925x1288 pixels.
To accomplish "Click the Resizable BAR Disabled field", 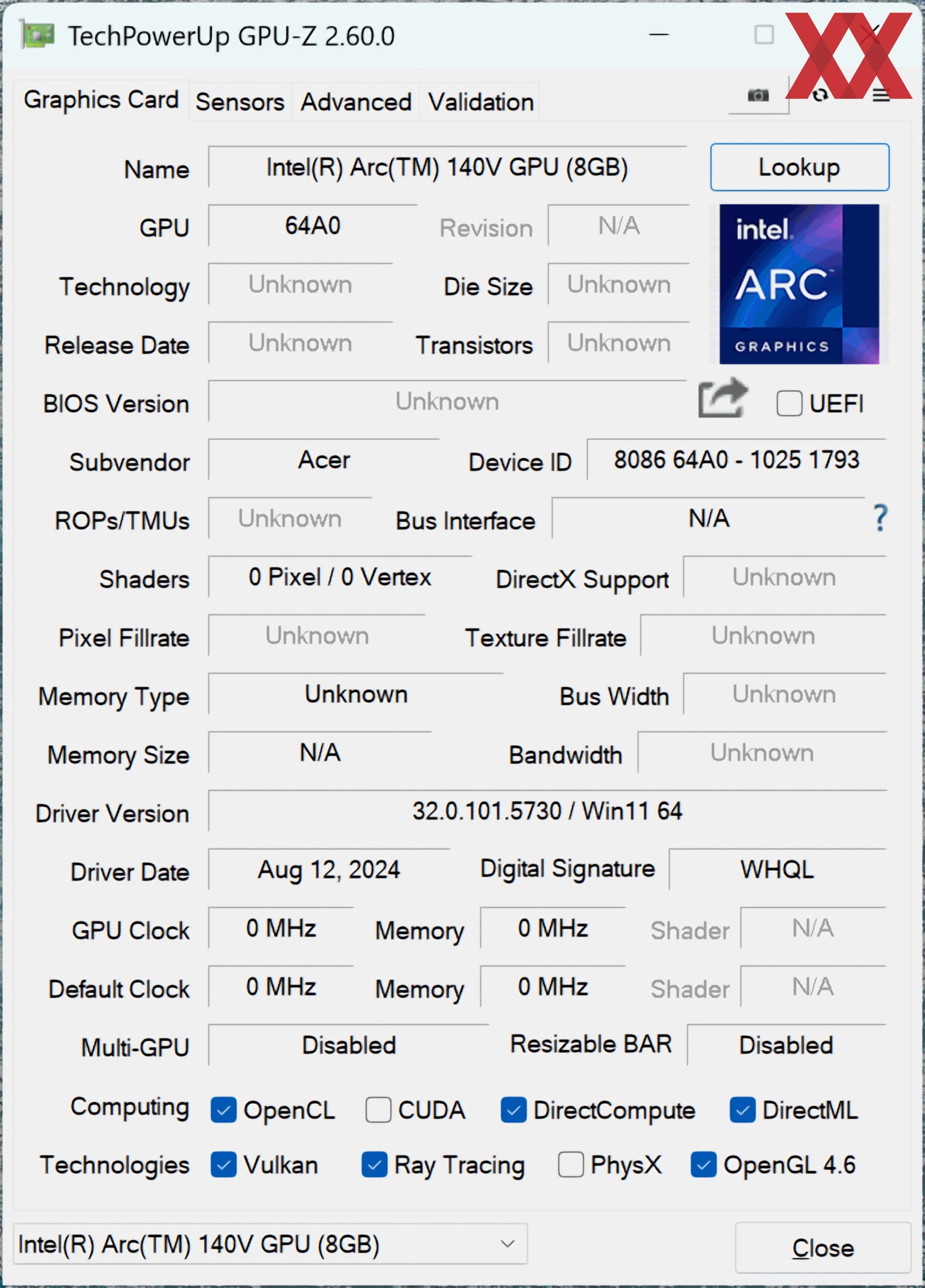I will click(786, 1044).
